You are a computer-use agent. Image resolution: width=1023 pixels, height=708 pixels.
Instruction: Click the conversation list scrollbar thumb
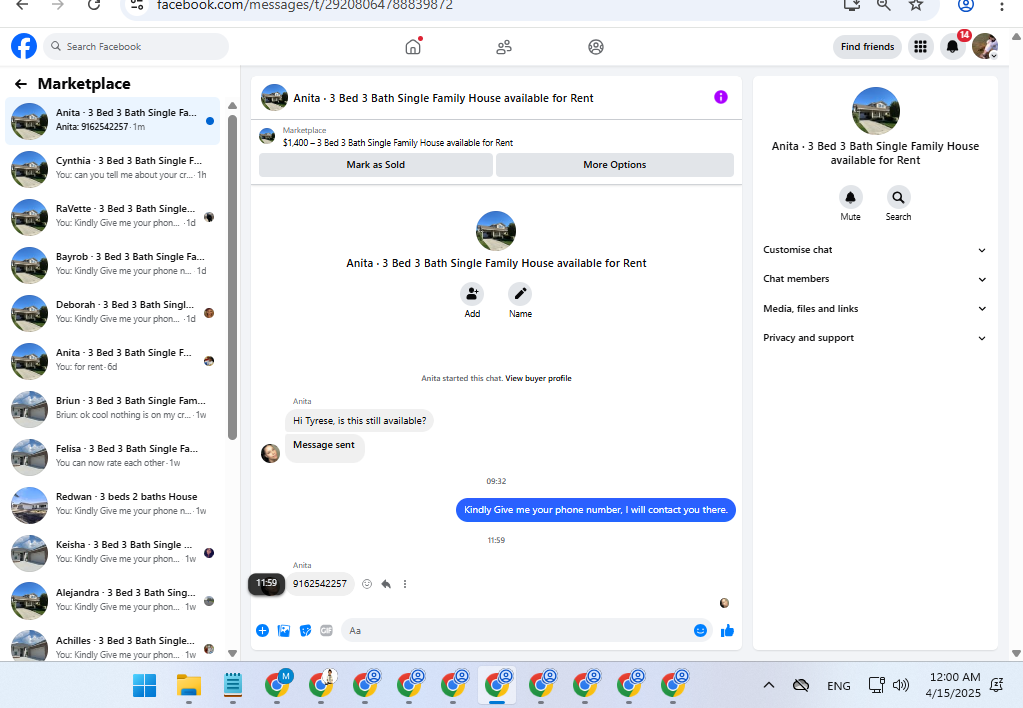click(232, 278)
